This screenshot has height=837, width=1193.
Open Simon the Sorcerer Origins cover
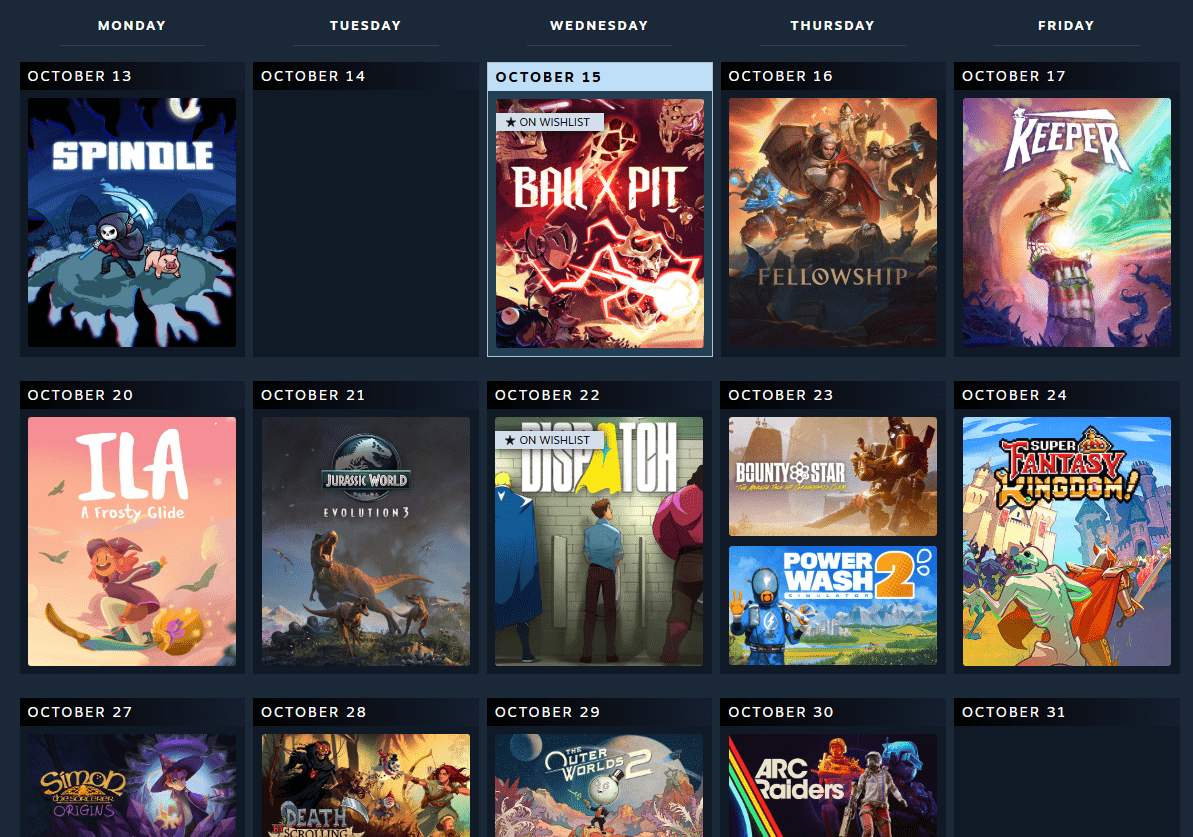132,786
